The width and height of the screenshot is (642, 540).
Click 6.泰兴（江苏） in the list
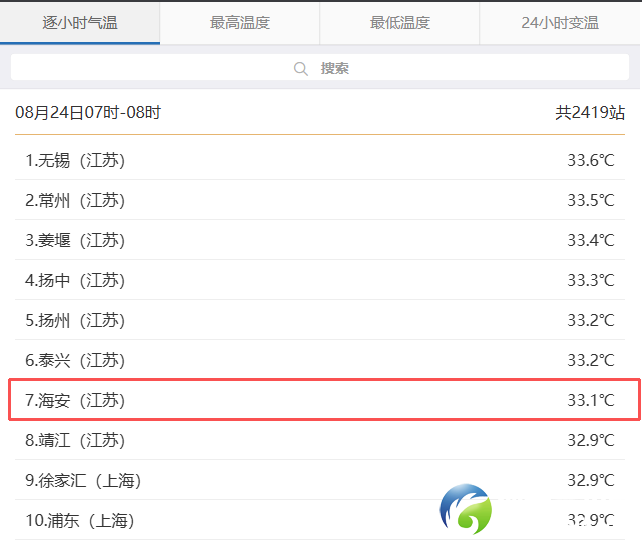[x=75, y=360]
